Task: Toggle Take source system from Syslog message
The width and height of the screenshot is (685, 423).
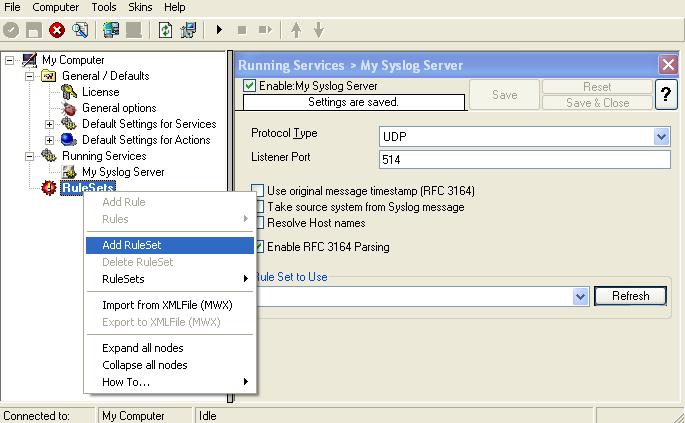Action: (259, 207)
